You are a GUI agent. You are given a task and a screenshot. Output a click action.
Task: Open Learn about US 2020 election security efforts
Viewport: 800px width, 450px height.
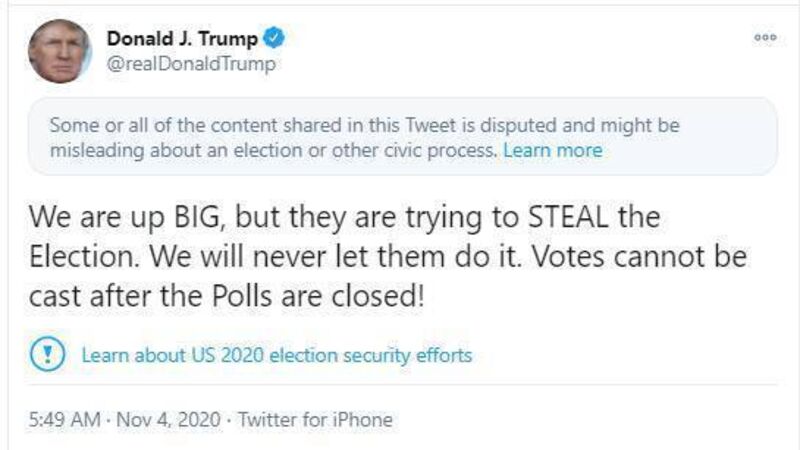click(276, 355)
